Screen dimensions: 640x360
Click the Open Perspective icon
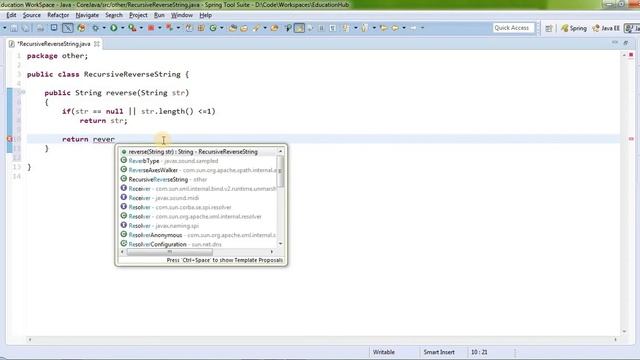[x=549, y=28]
